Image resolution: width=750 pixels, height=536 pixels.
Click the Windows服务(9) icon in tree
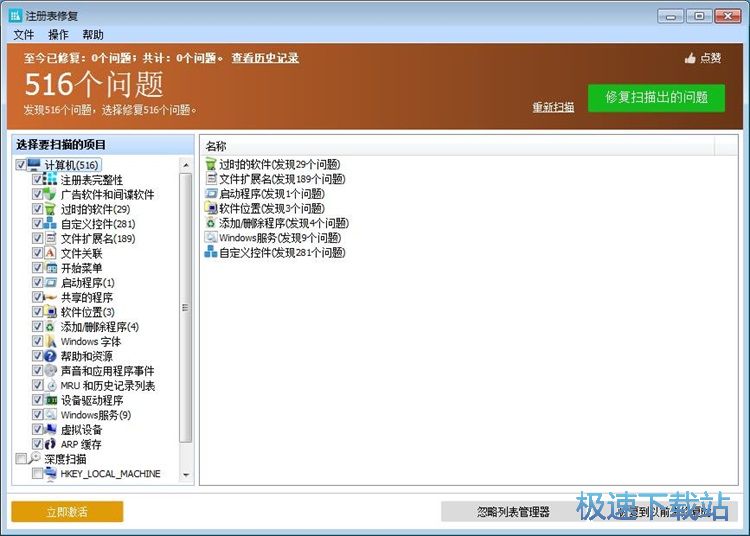tap(50, 415)
